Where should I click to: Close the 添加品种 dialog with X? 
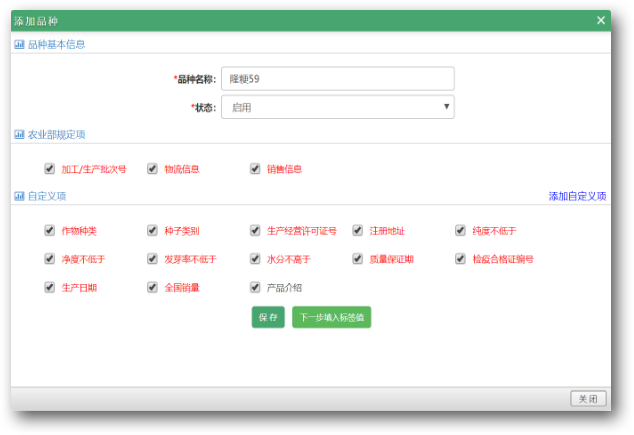pos(601,20)
